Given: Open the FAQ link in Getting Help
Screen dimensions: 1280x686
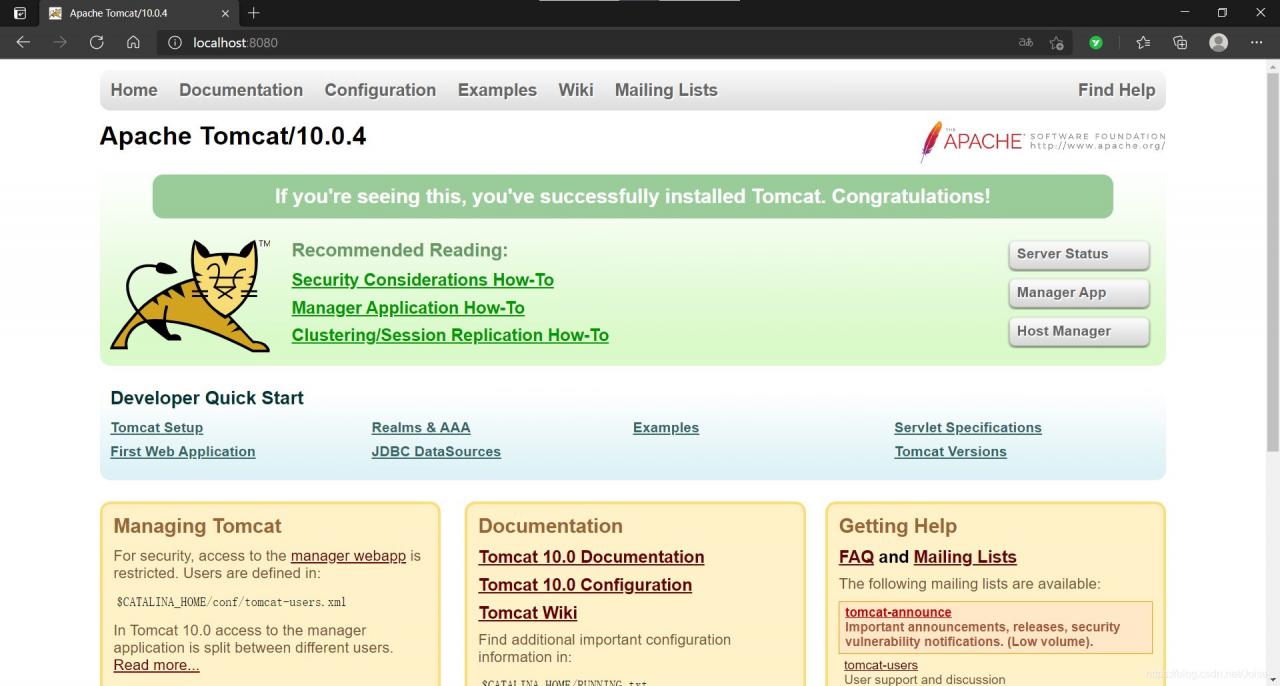Looking at the screenshot, I should coord(856,557).
